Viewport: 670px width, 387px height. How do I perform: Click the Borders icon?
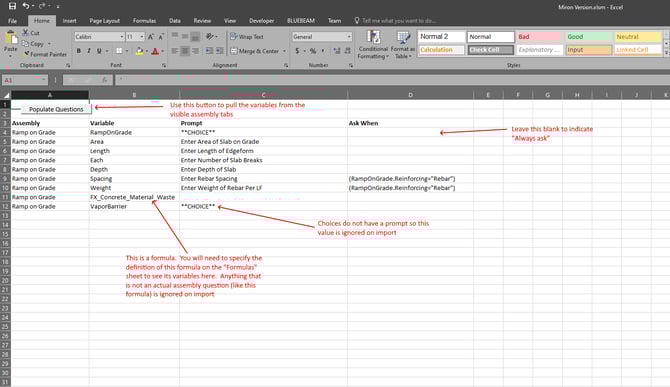point(119,51)
